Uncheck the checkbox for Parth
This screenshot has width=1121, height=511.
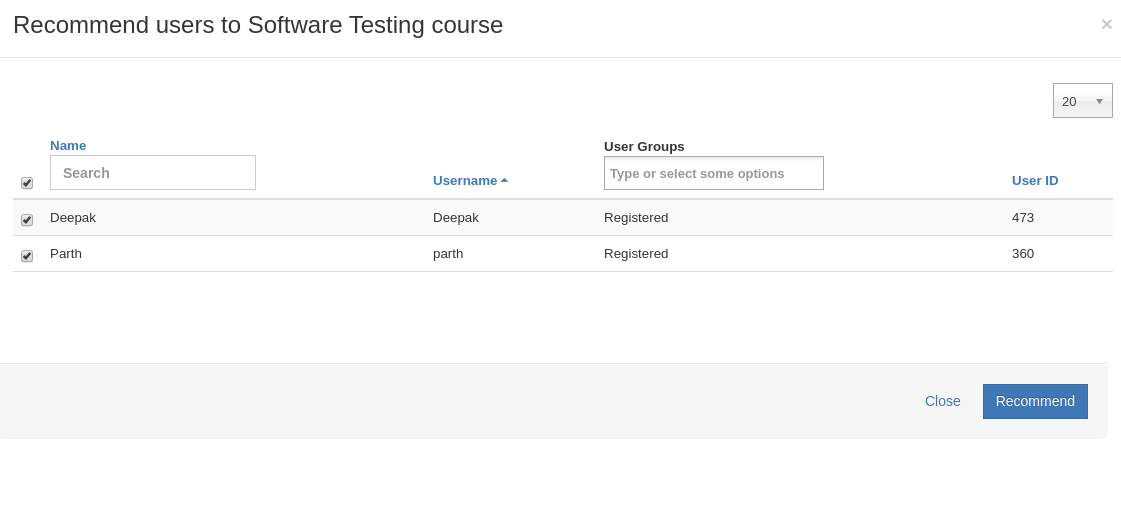27,256
